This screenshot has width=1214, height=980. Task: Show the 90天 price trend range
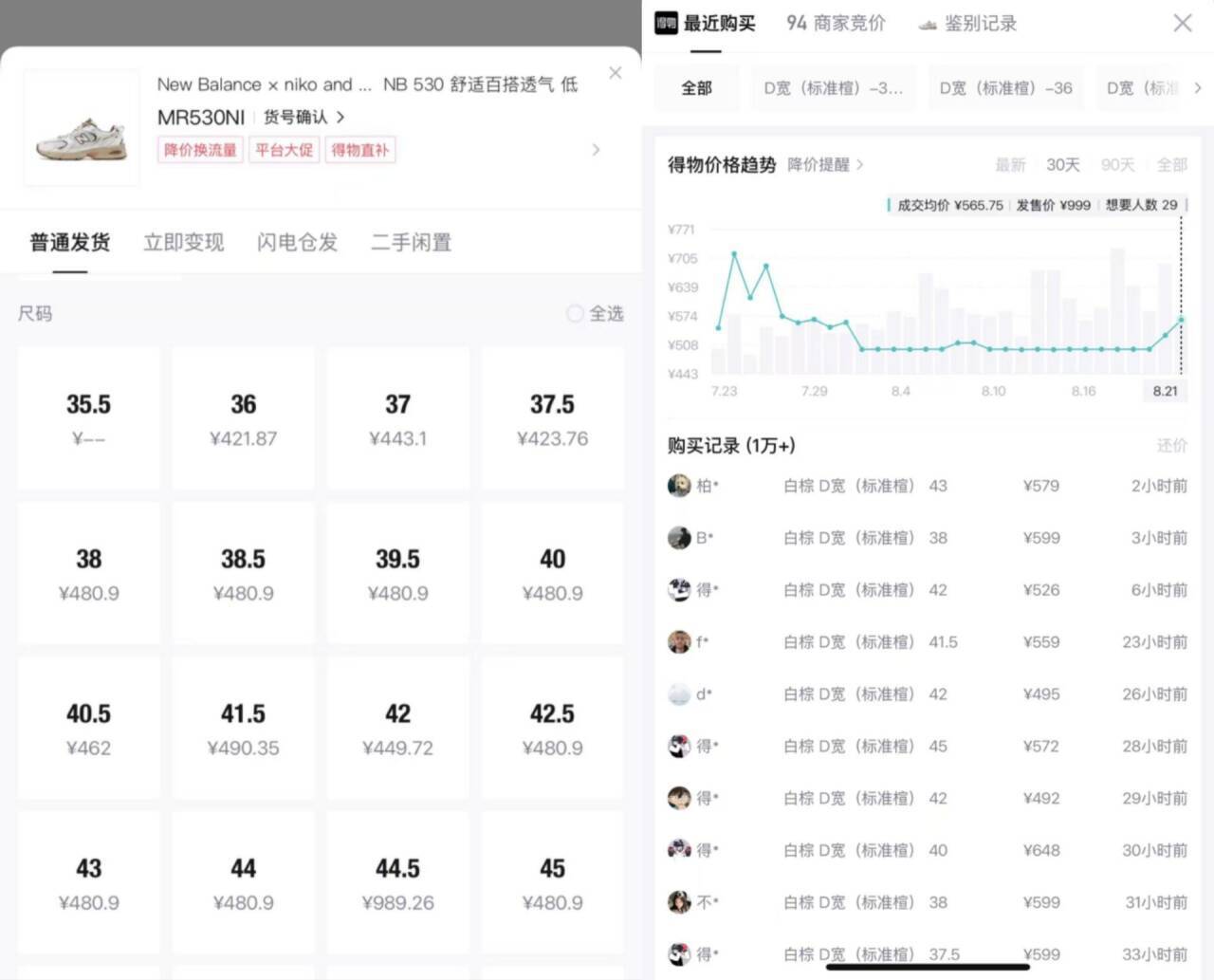point(1117,165)
